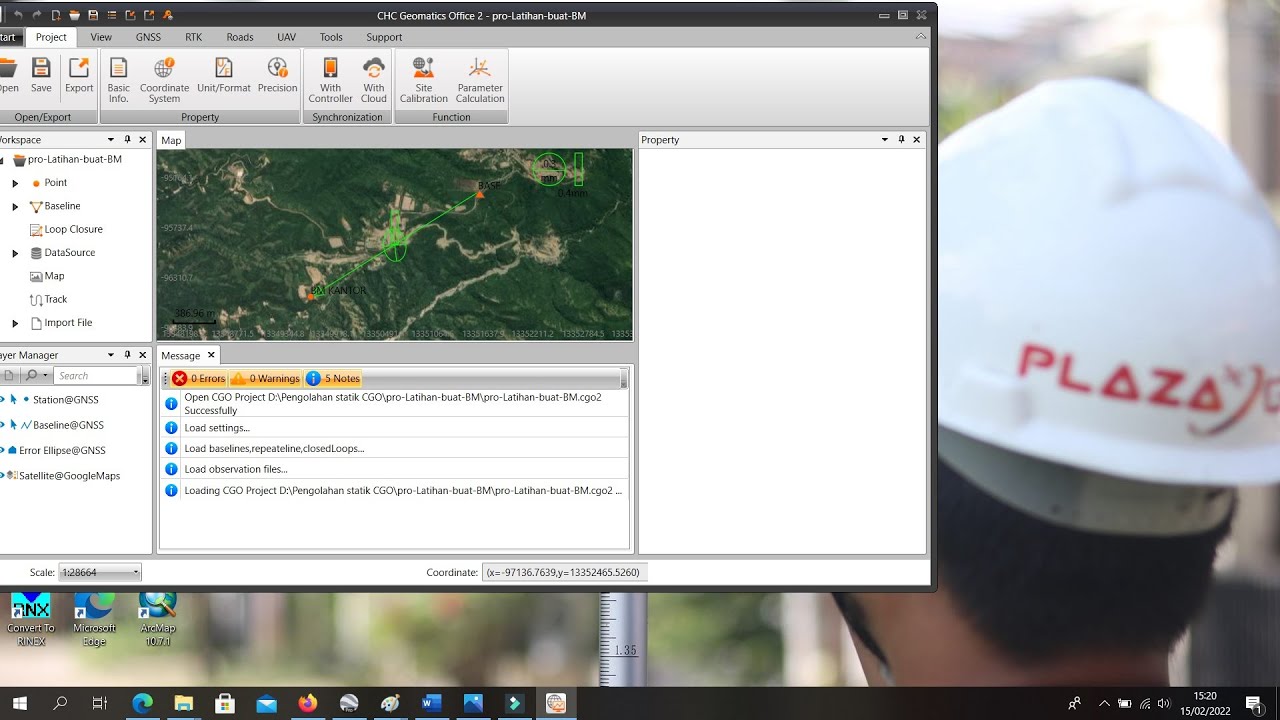Synchronize With Controller
1280x720 pixels.
(330, 80)
